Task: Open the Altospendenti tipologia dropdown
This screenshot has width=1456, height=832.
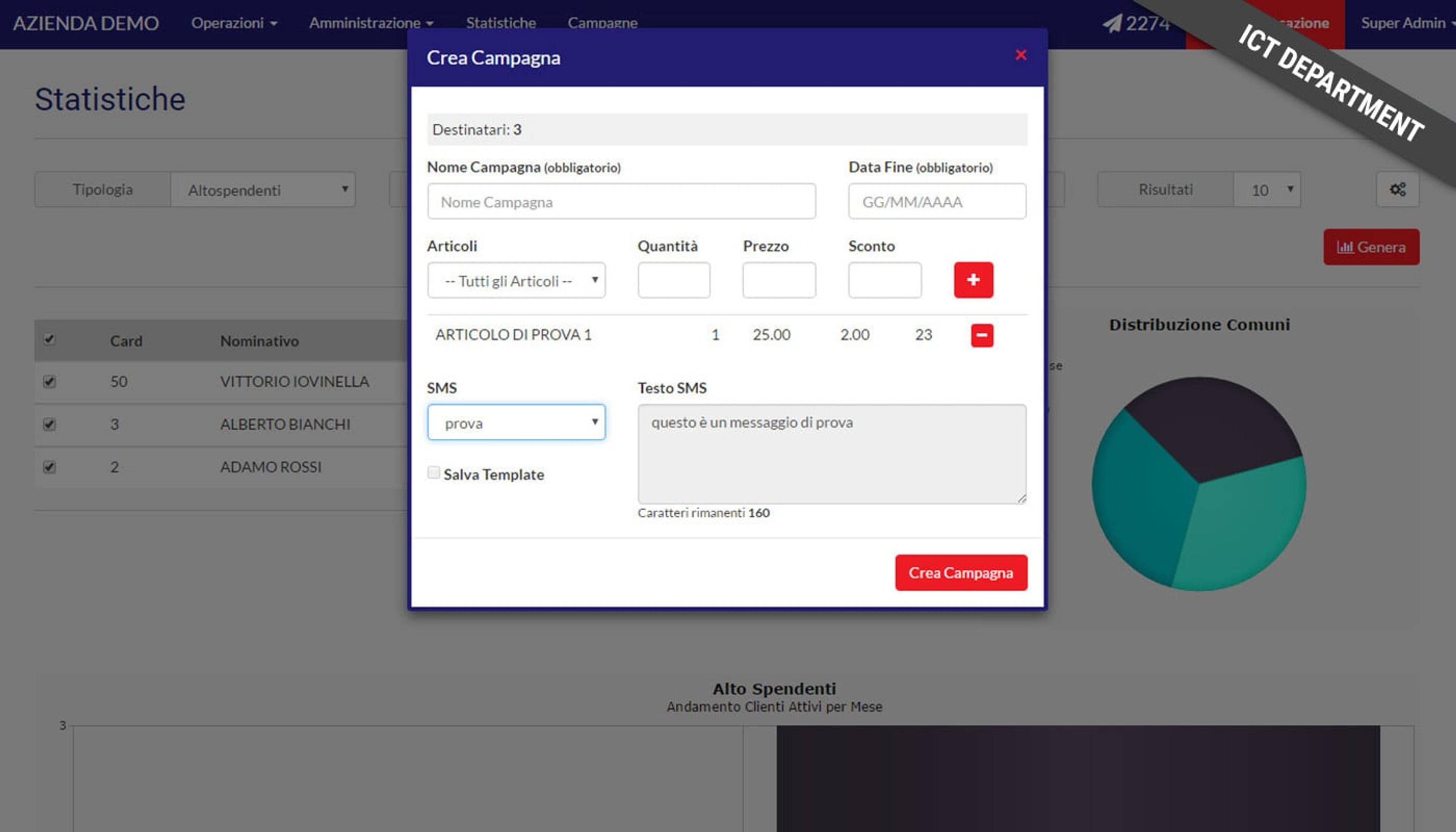Action: (263, 190)
